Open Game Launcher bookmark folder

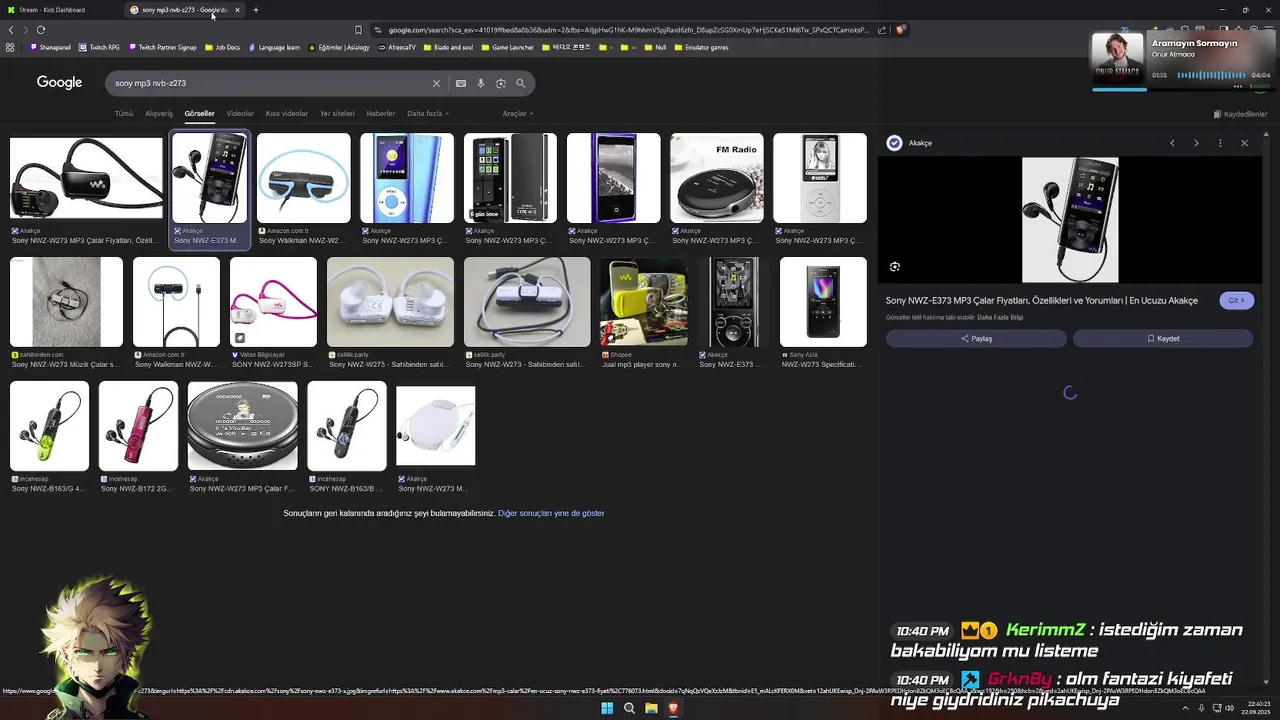[x=508, y=47]
